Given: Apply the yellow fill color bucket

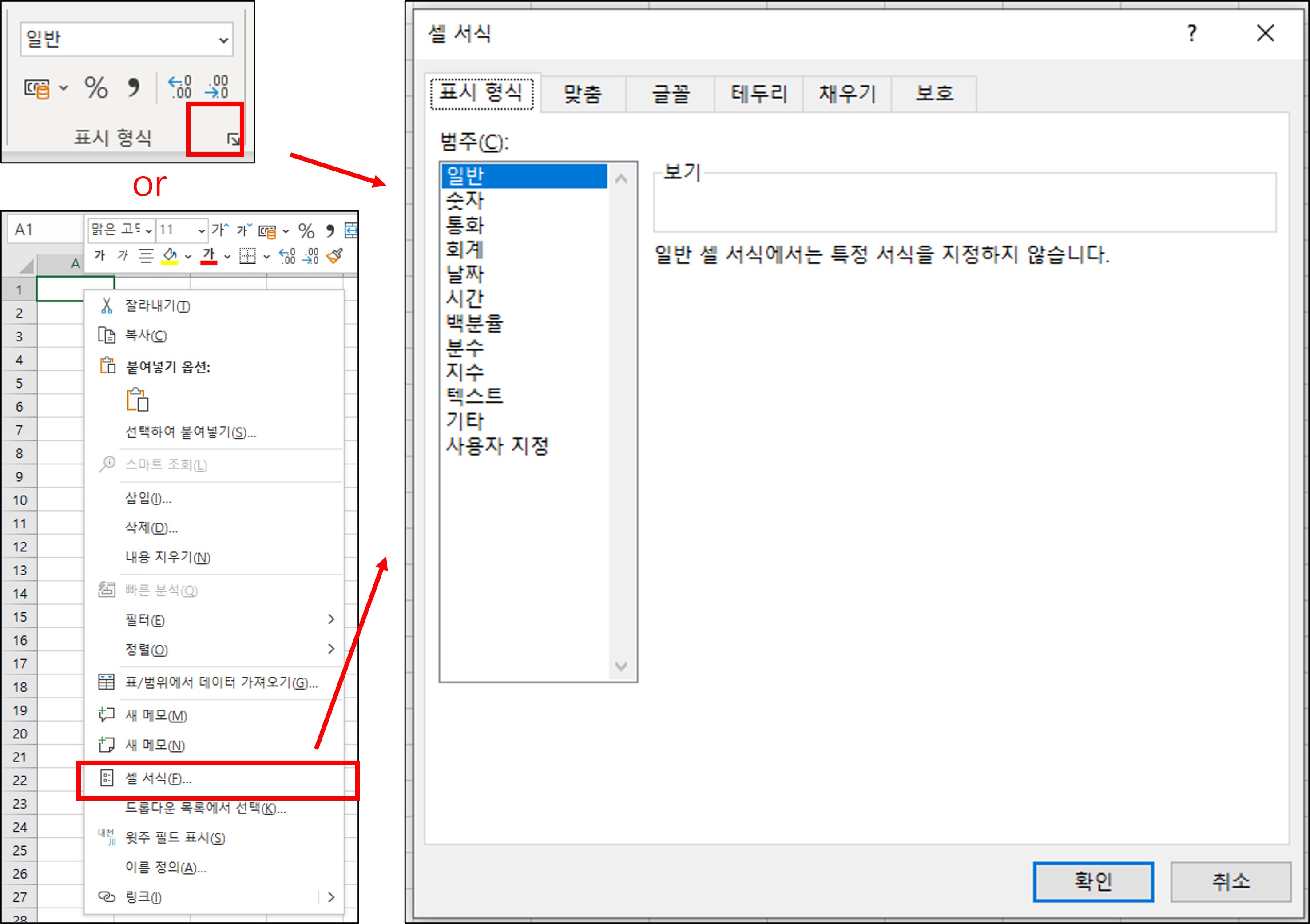Looking at the screenshot, I should [170, 256].
